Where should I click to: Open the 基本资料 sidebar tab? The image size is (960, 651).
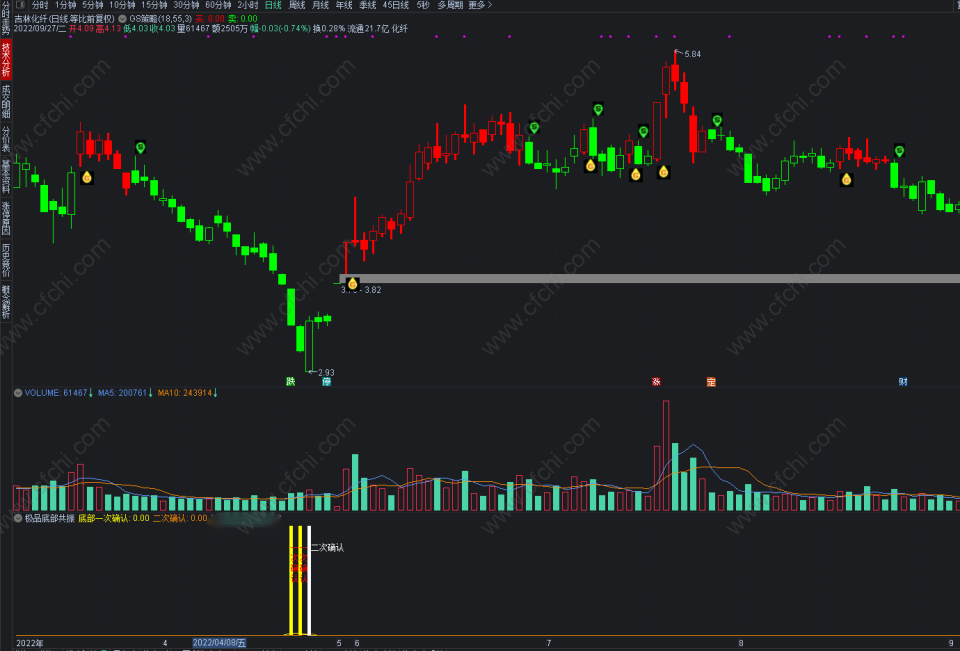point(6,177)
